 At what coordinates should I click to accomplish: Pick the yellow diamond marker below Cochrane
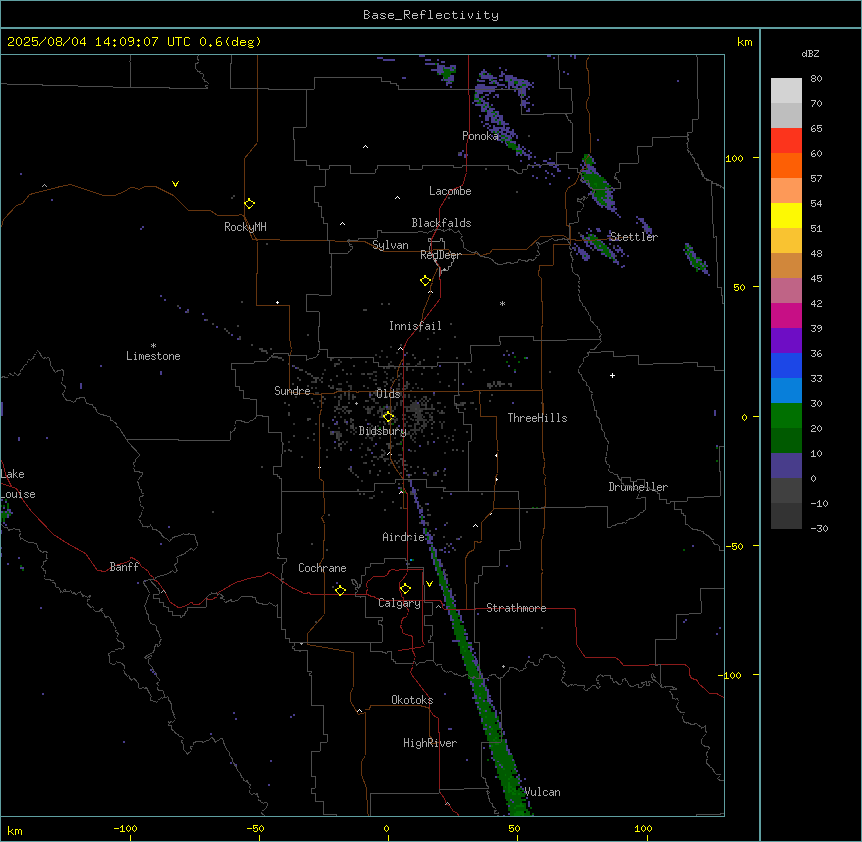click(340, 590)
